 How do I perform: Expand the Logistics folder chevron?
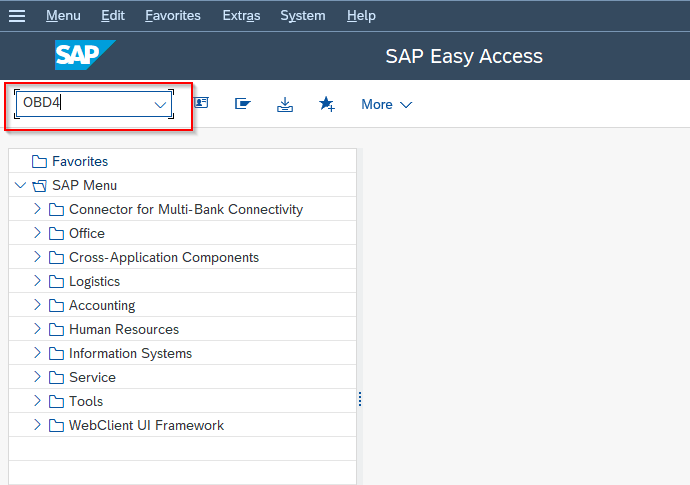pyautogui.click(x=37, y=281)
